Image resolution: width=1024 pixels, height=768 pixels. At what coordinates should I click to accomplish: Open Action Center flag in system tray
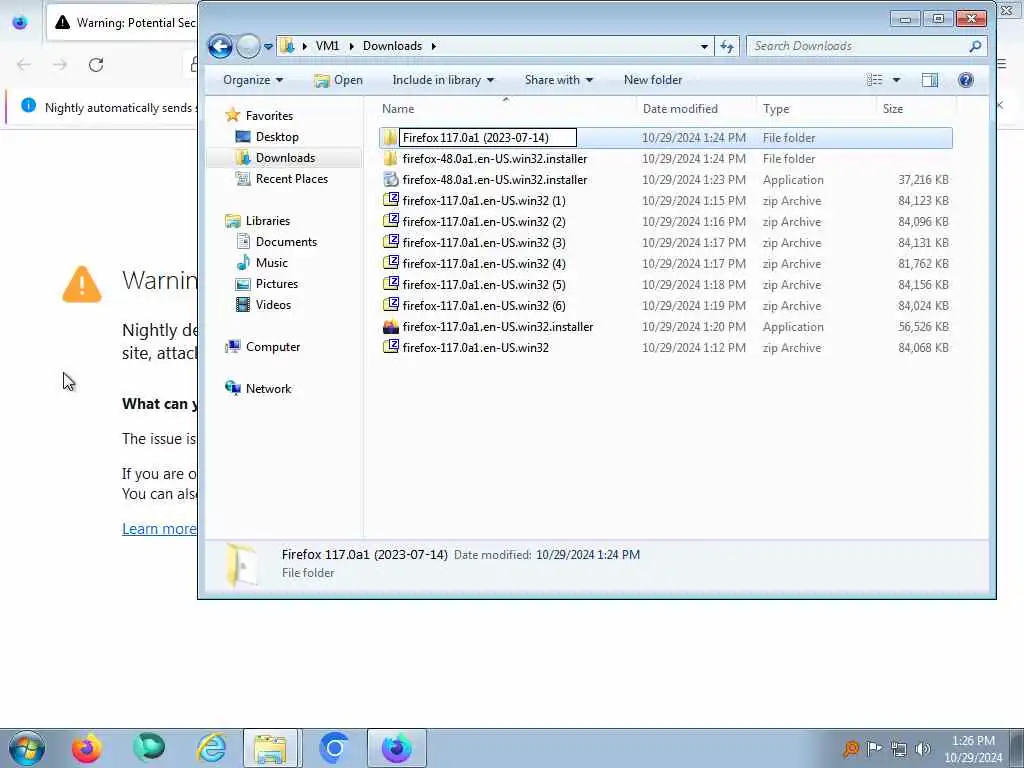point(874,749)
